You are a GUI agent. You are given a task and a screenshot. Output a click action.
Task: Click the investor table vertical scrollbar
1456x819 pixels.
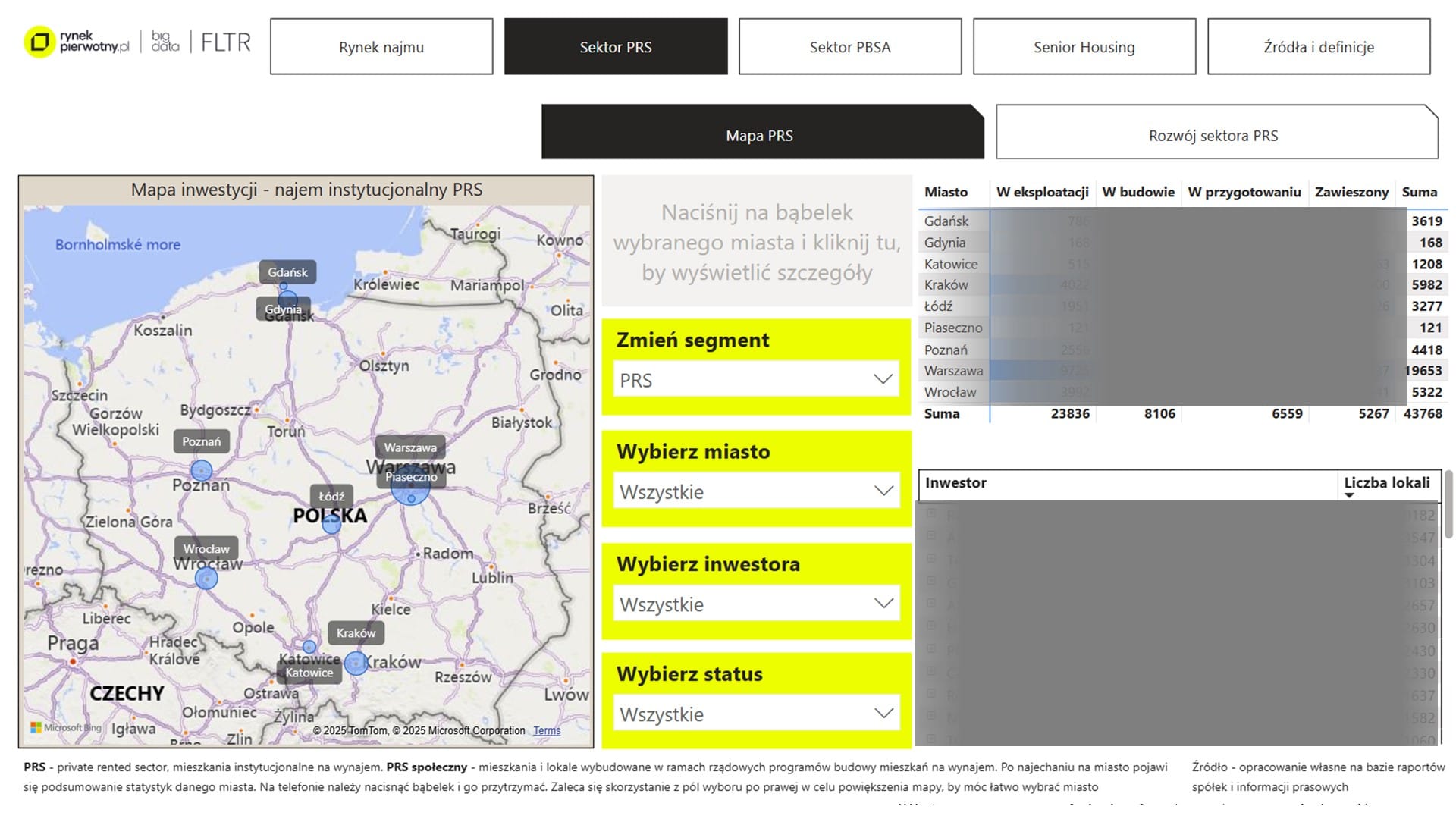click(x=1448, y=504)
